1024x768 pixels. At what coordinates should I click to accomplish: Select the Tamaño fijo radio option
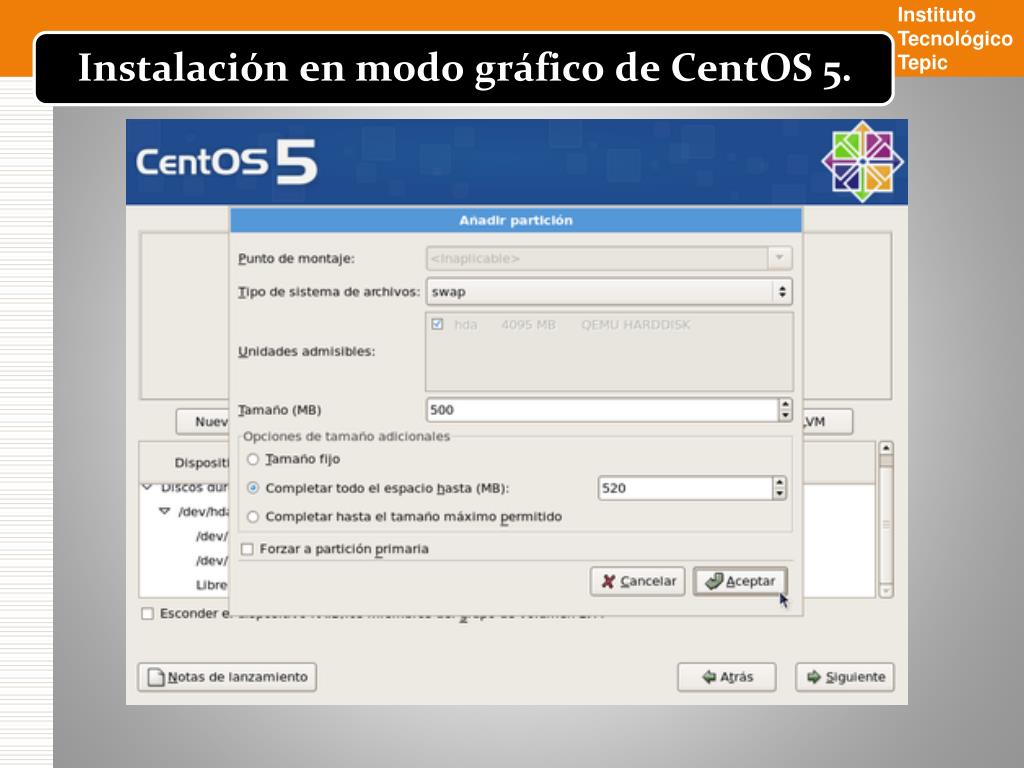(253, 459)
